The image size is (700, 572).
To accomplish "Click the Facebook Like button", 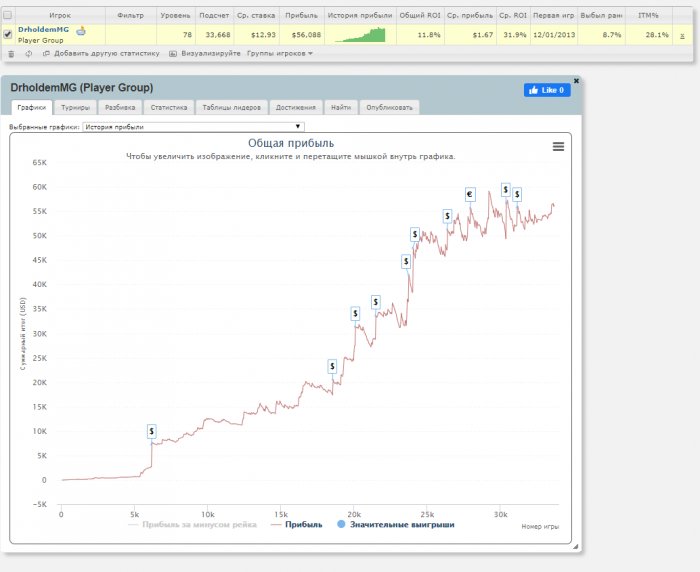I will [x=547, y=90].
